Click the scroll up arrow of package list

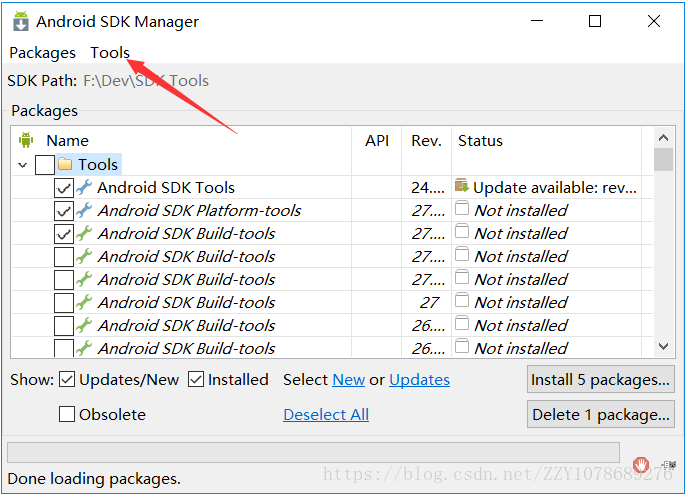click(663, 138)
